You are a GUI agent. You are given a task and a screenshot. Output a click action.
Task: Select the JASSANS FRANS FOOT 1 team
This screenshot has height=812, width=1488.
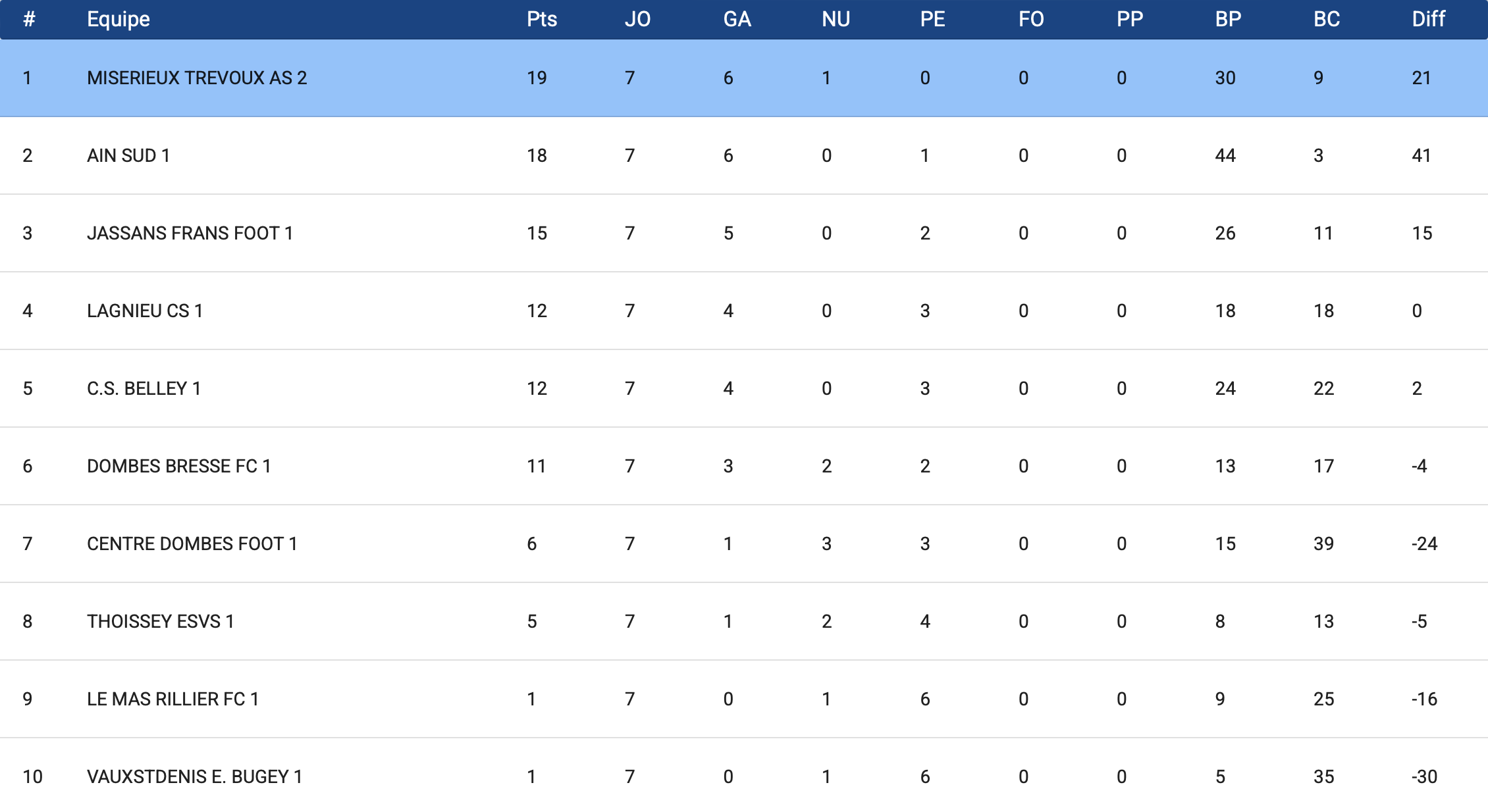[x=190, y=233]
